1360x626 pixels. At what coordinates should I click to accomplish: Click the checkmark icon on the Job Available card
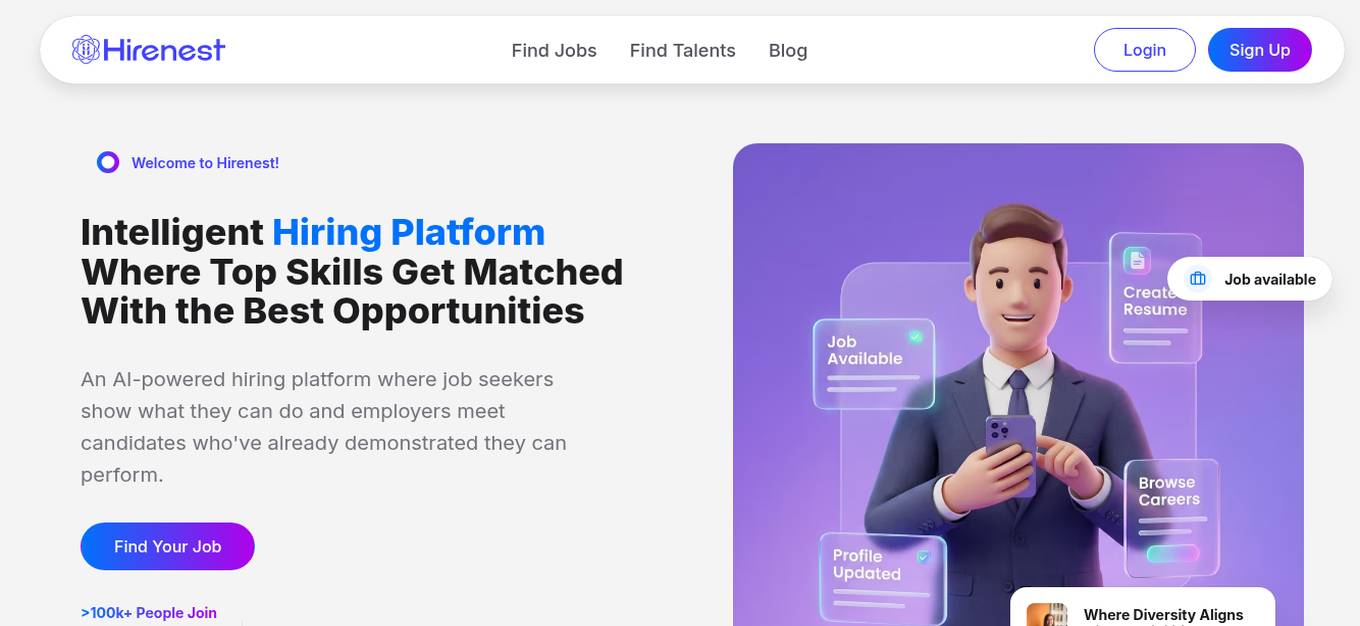[914, 338]
